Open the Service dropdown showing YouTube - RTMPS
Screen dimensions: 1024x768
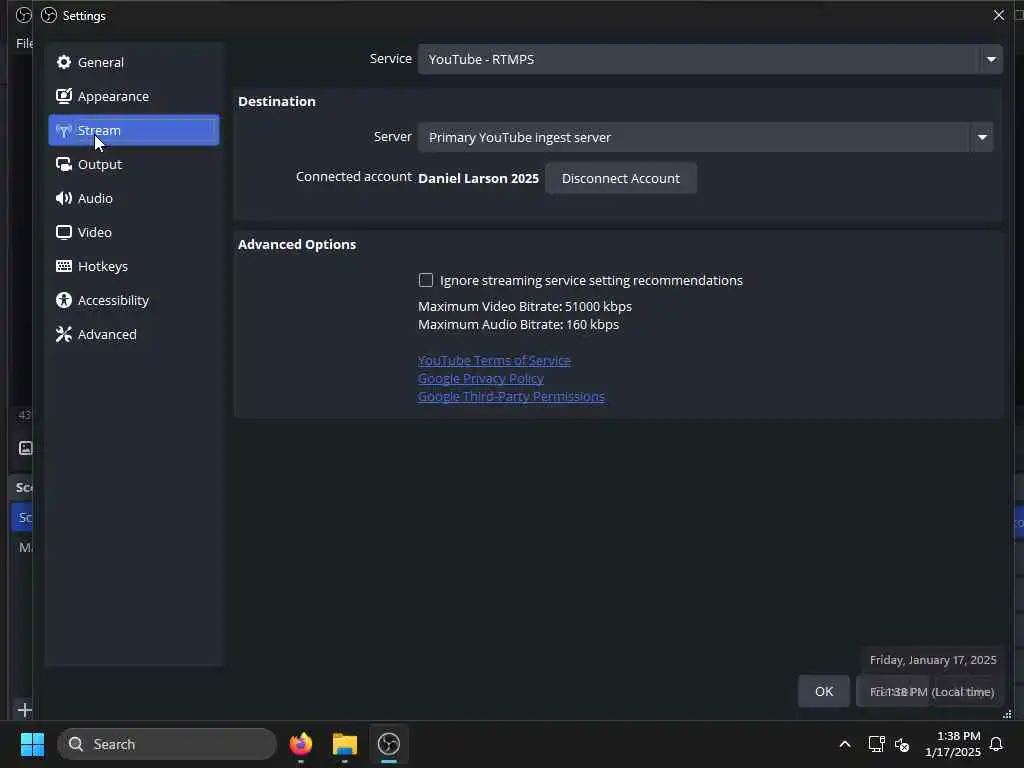tap(710, 59)
